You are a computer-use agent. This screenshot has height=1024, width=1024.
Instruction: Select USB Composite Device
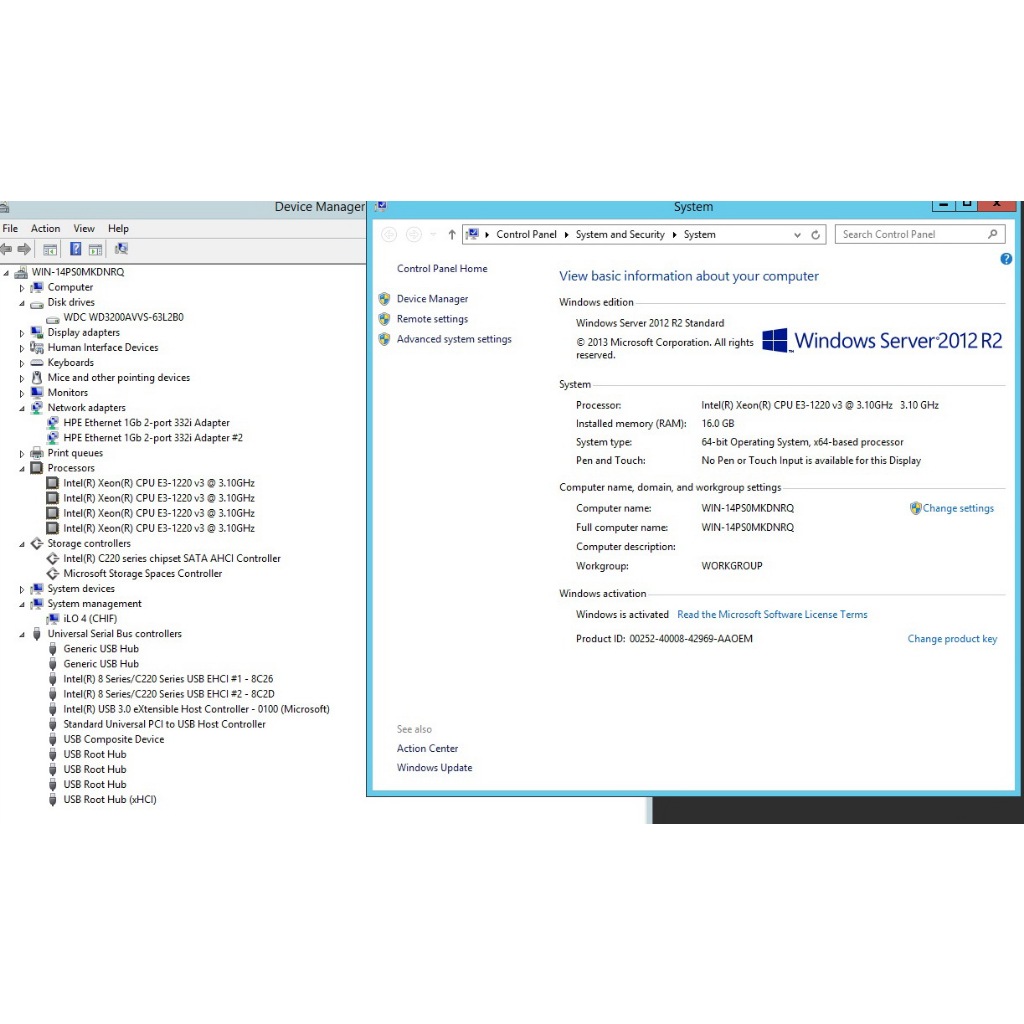(114, 739)
